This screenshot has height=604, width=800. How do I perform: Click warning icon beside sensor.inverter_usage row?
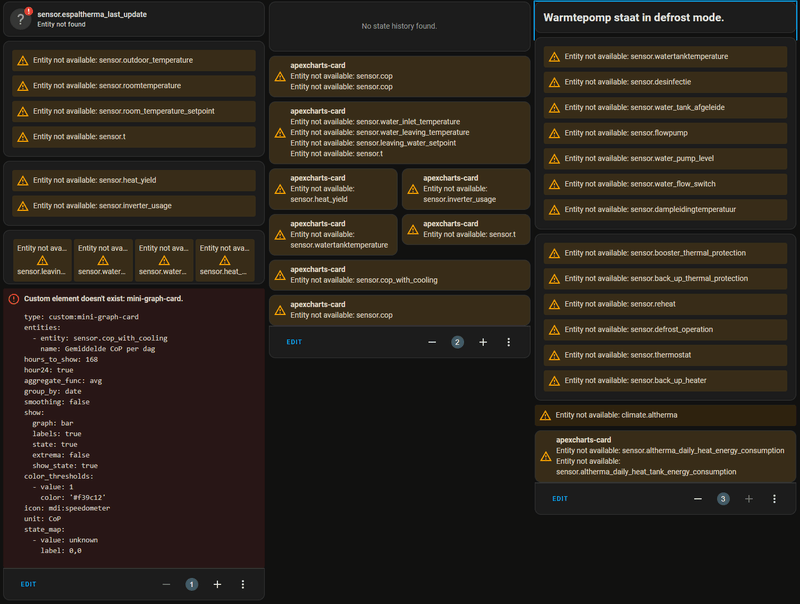click(x=23, y=206)
